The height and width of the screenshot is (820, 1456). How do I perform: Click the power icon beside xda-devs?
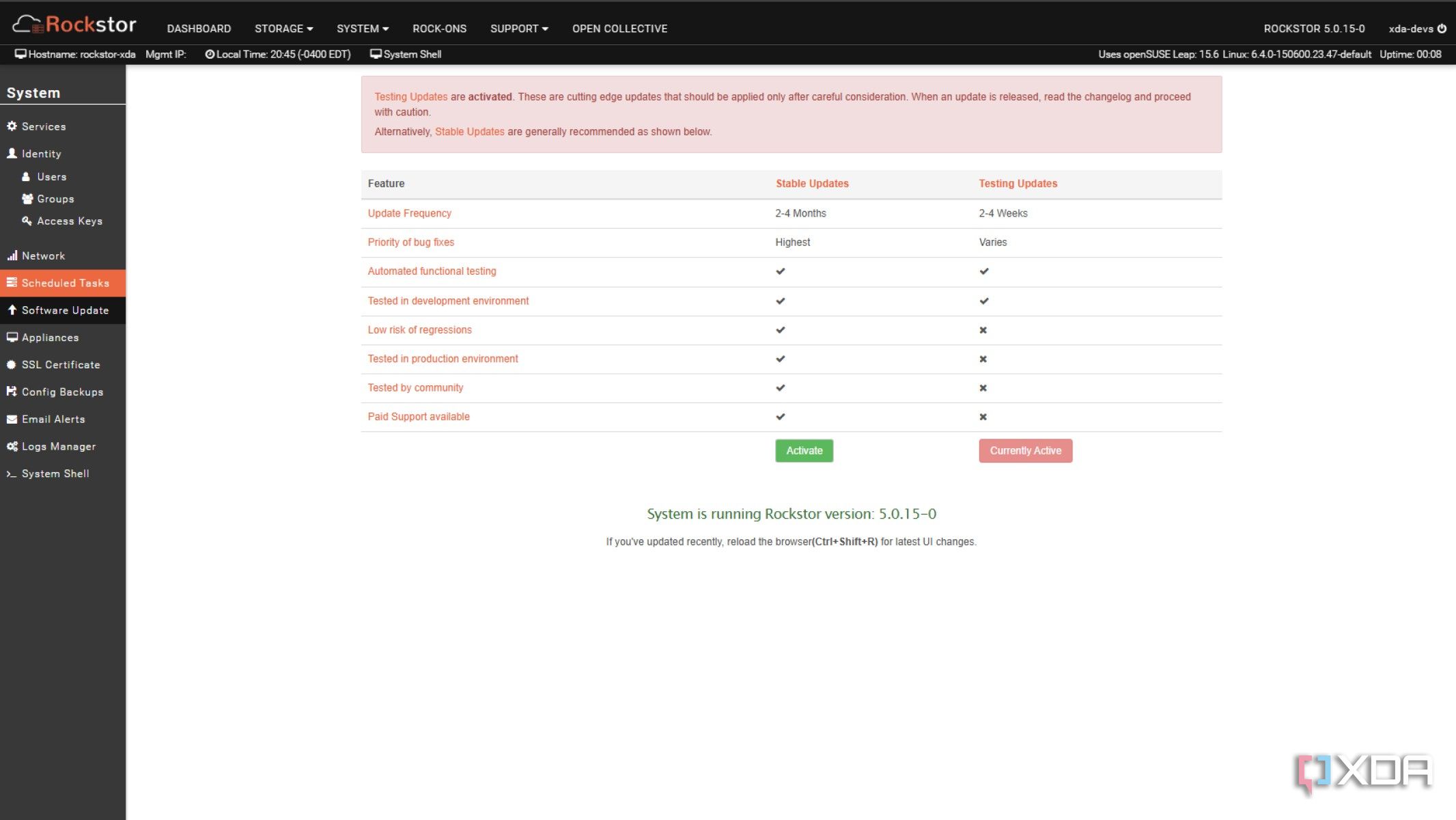point(1442,29)
